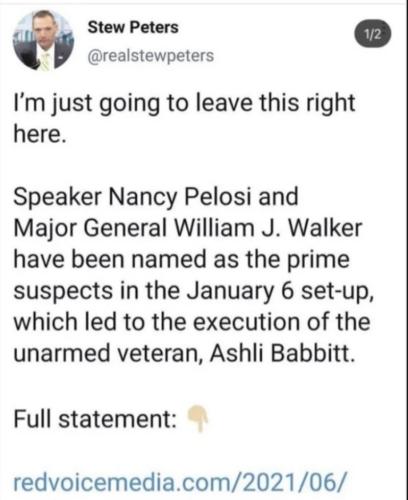The height and width of the screenshot is (500, 408).
Task: Click the display name Stew Peters
Action: (133, 27)
